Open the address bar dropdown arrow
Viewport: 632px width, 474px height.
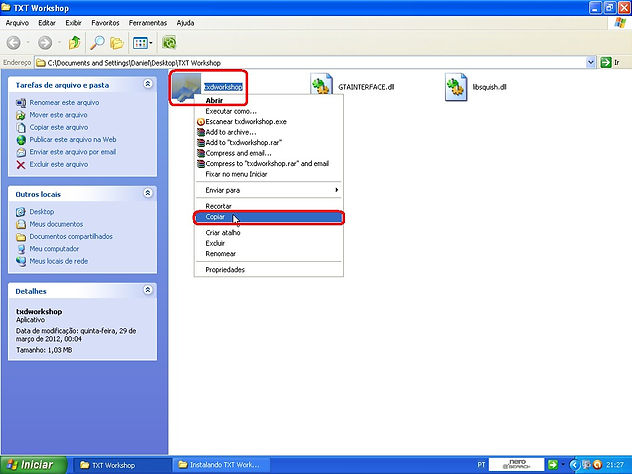coord(590,63)
